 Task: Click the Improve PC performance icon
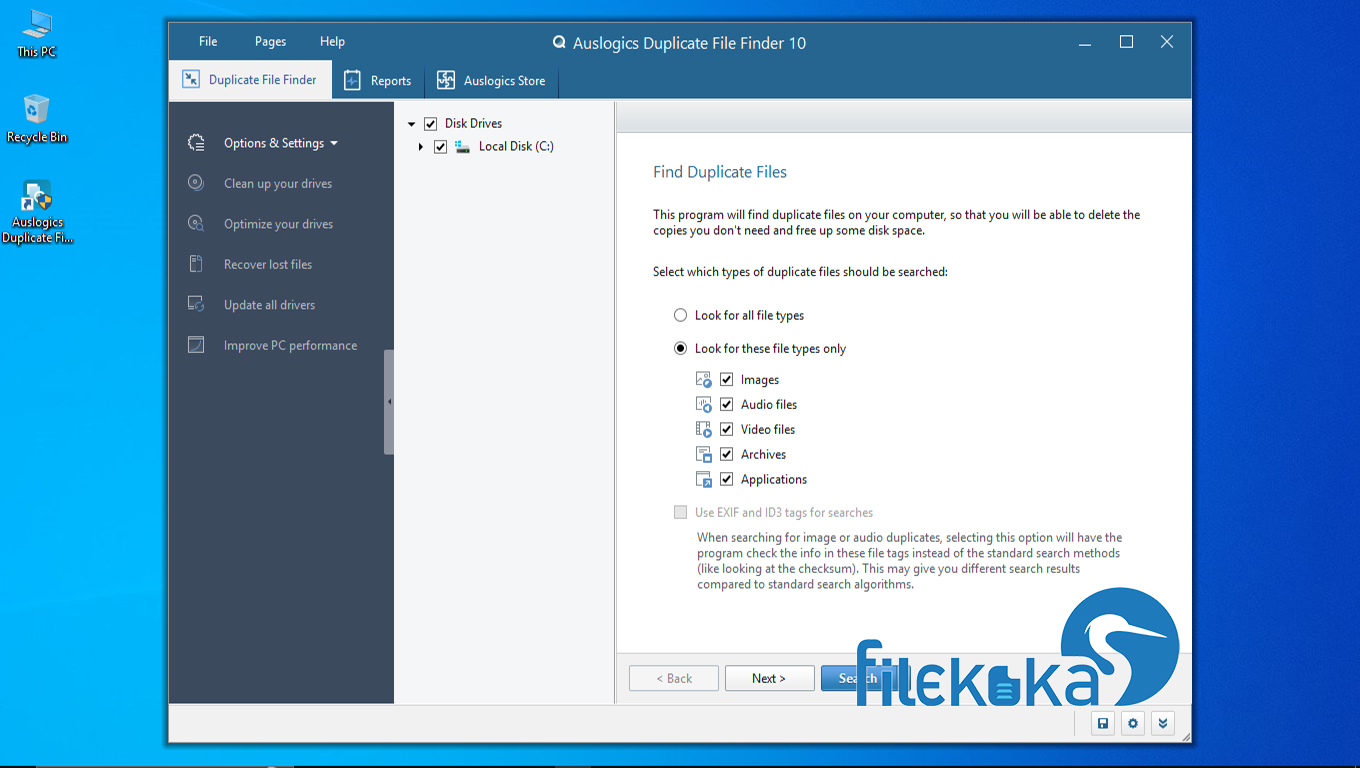tap(196, 345)
